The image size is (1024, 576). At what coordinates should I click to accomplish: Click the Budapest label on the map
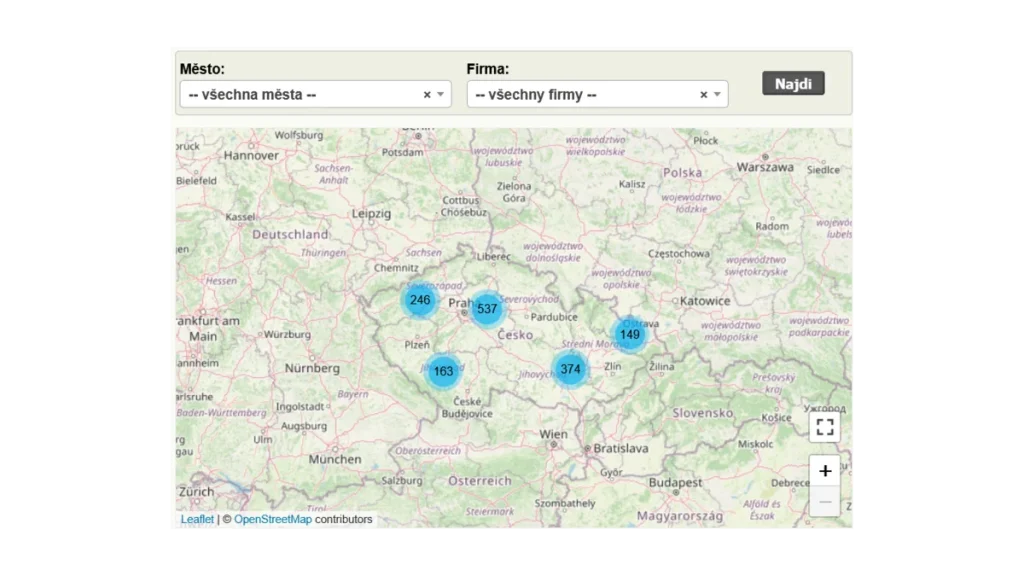pyautogui.click(x=675, y=483)
